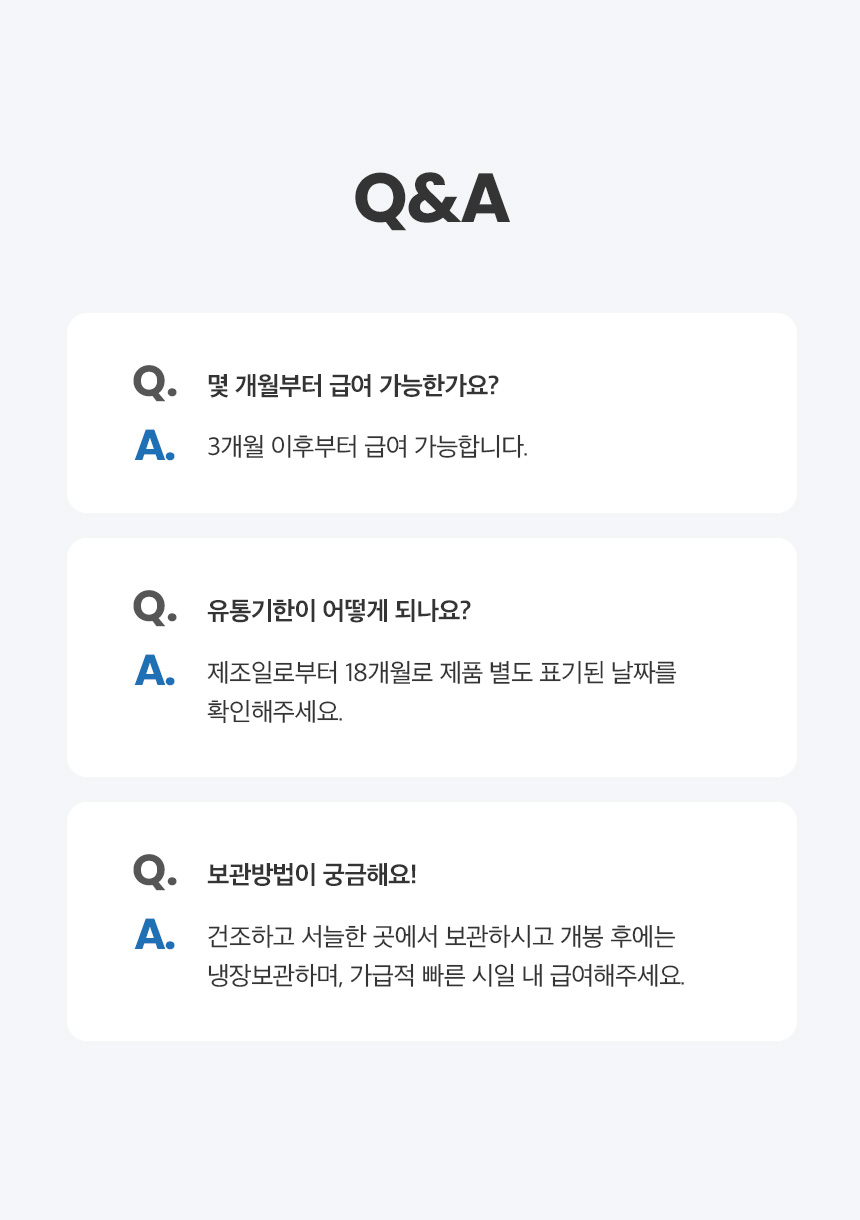Click the letter Q in the Q&A title
This screenshot has width=860, height=1220.
[x=380, y=201]
